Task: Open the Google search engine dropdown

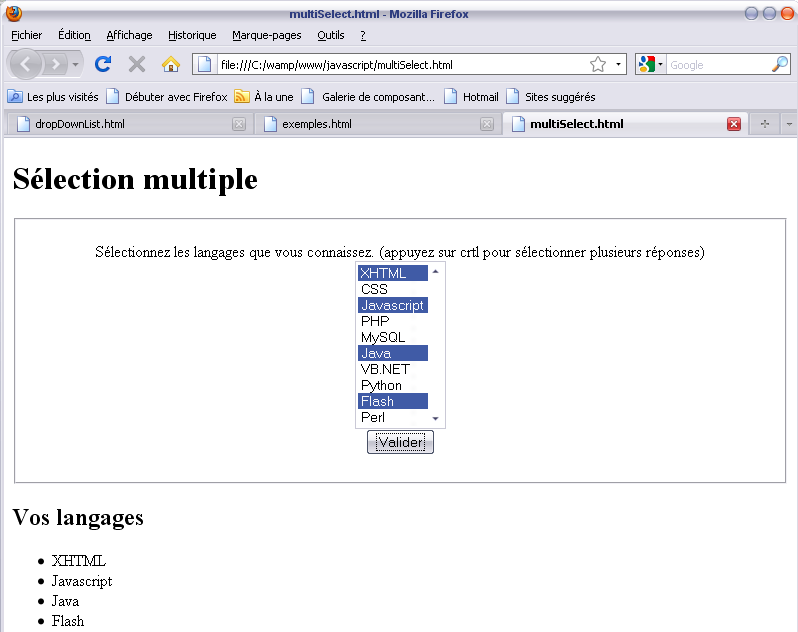Action: pos(650,65)
